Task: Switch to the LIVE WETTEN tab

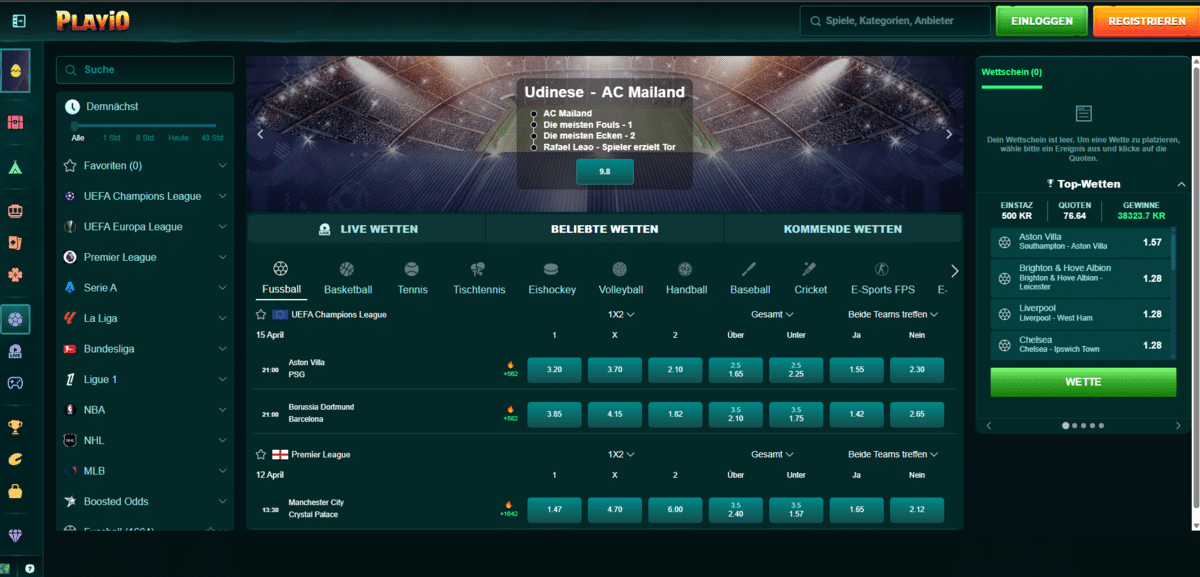Action: [366, 229]
